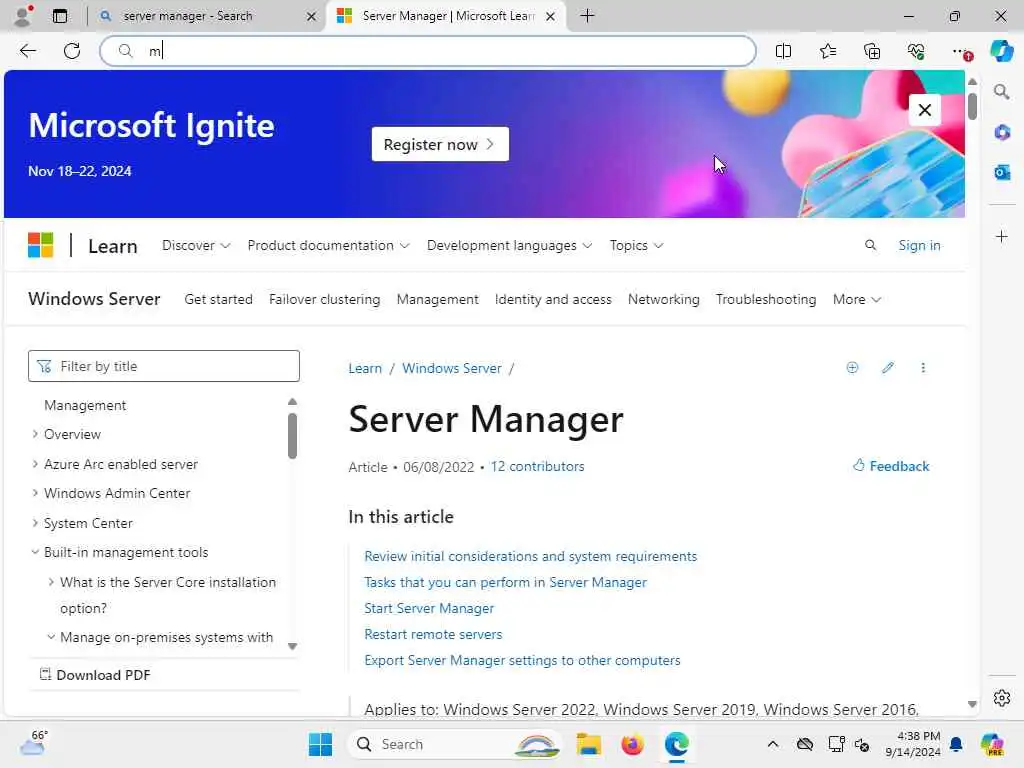Click sidebar customize plus icon
The height and width of the screenshot is (768, 1024).
tap(1002, 236)
